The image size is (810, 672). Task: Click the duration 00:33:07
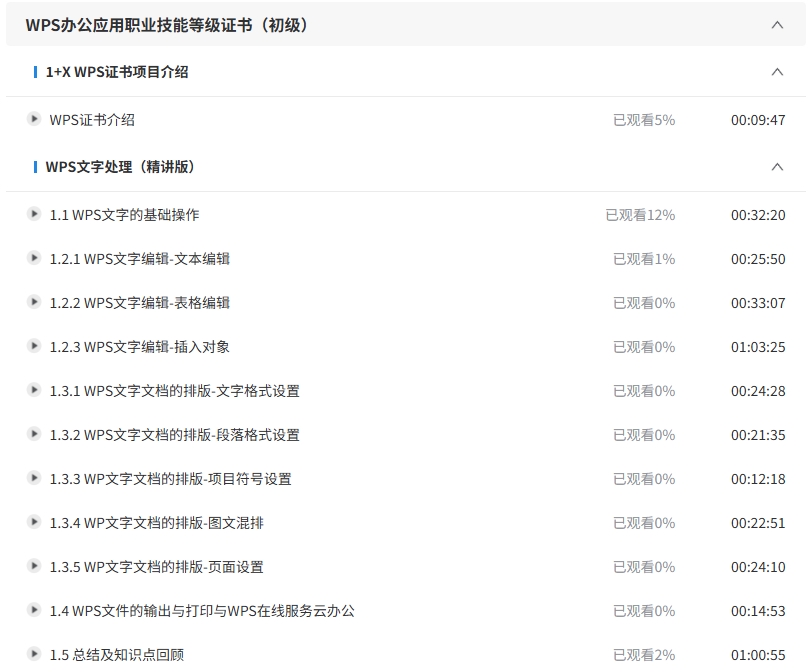(758, 303)
